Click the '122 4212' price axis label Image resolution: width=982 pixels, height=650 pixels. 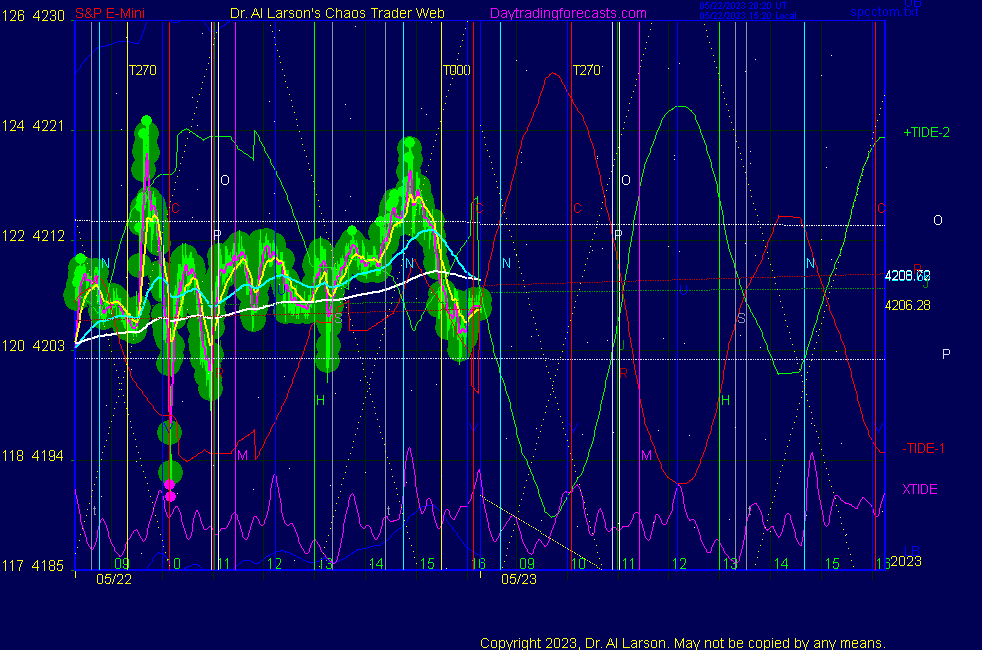coord(33,236)
